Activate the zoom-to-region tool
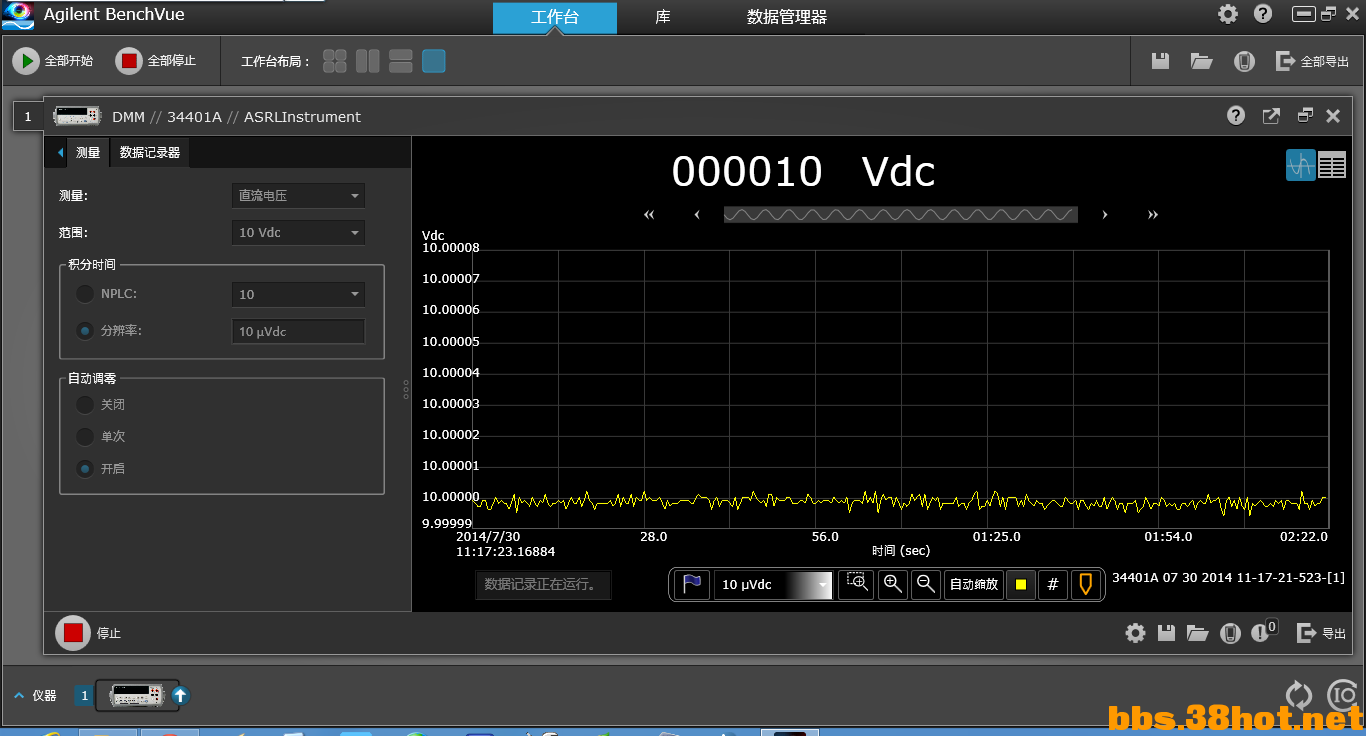Screen dimensions: 1366x736 [857, 585]
